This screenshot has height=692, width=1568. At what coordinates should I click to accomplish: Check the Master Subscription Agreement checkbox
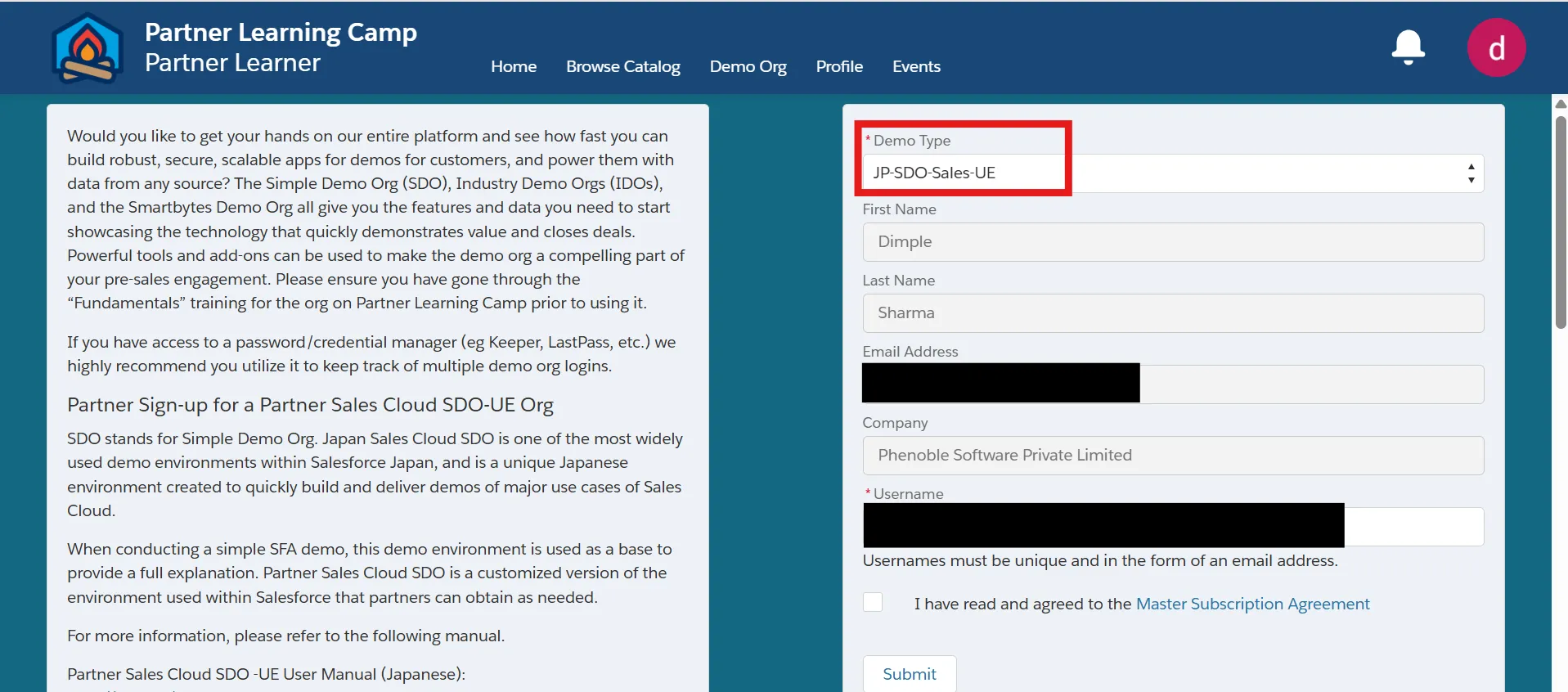[x=873, y=603]
